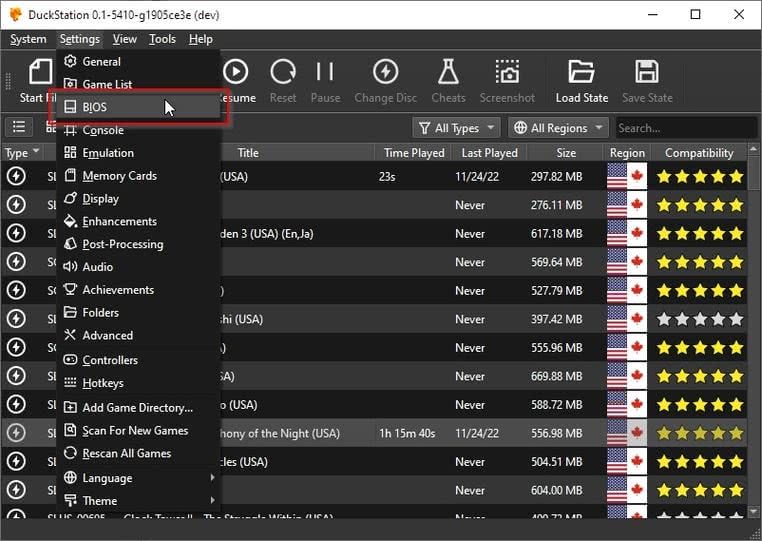
Task: Open the All Regions filter dropdown
Action: point(558,128)
